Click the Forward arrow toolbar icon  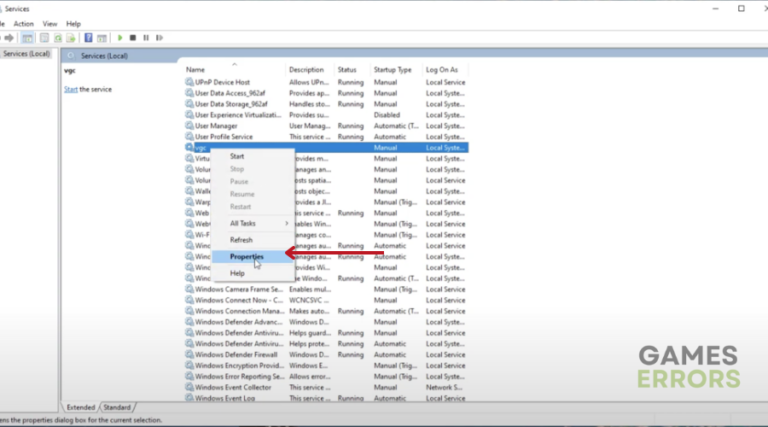[9, 38]
